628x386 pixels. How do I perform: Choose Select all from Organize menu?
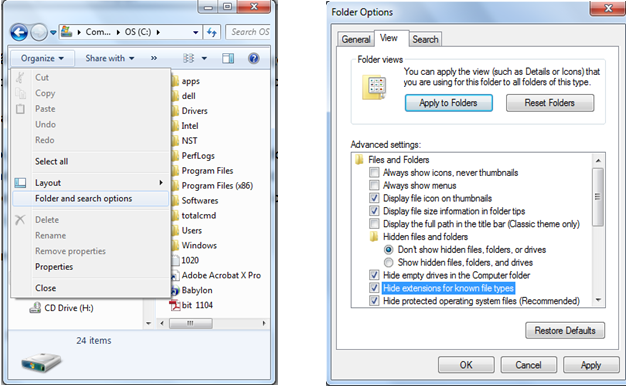(51, 161)
